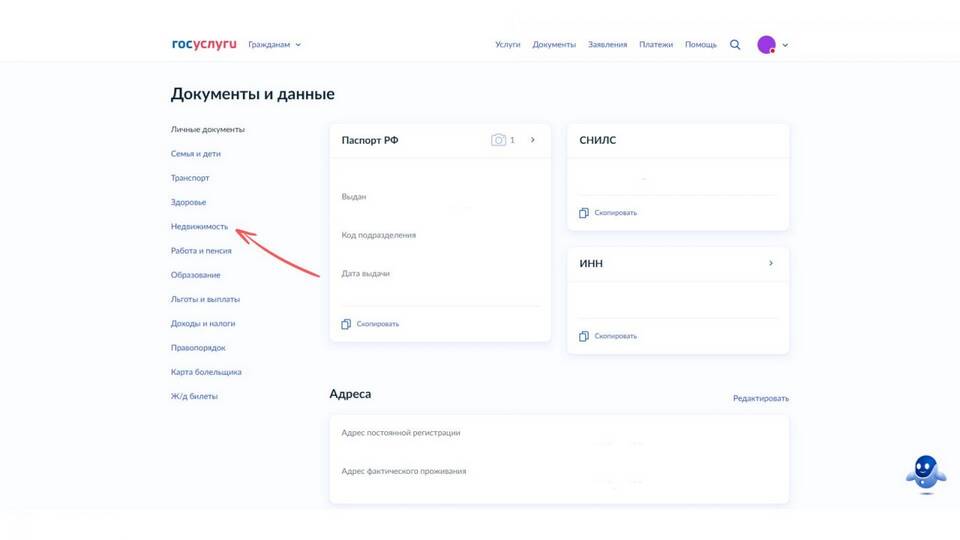
Task: Select Недвижимость in the sidebar
Action: pyautogui.click(x=199, y=227)
